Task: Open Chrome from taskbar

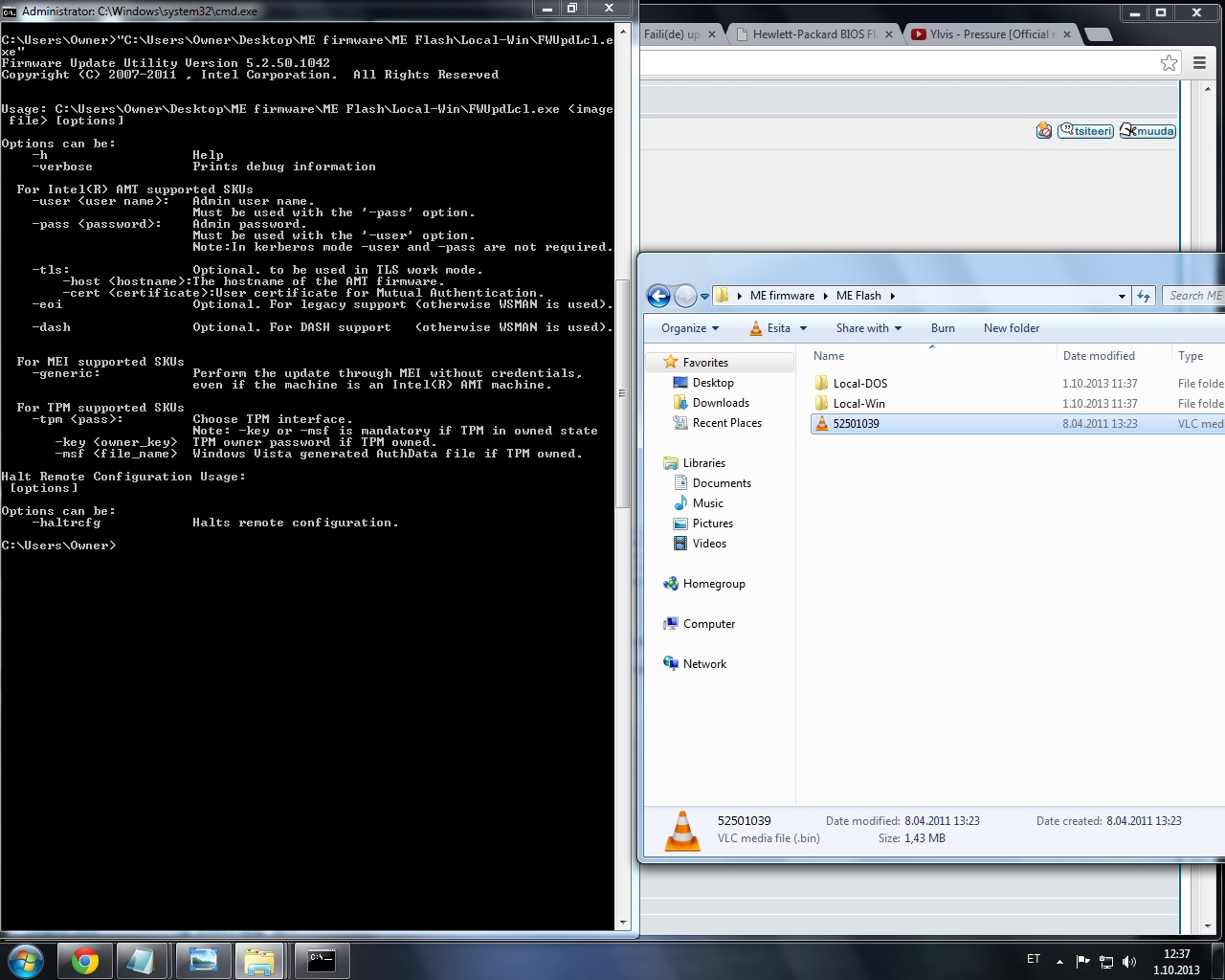Action: (x=84, y=961)
